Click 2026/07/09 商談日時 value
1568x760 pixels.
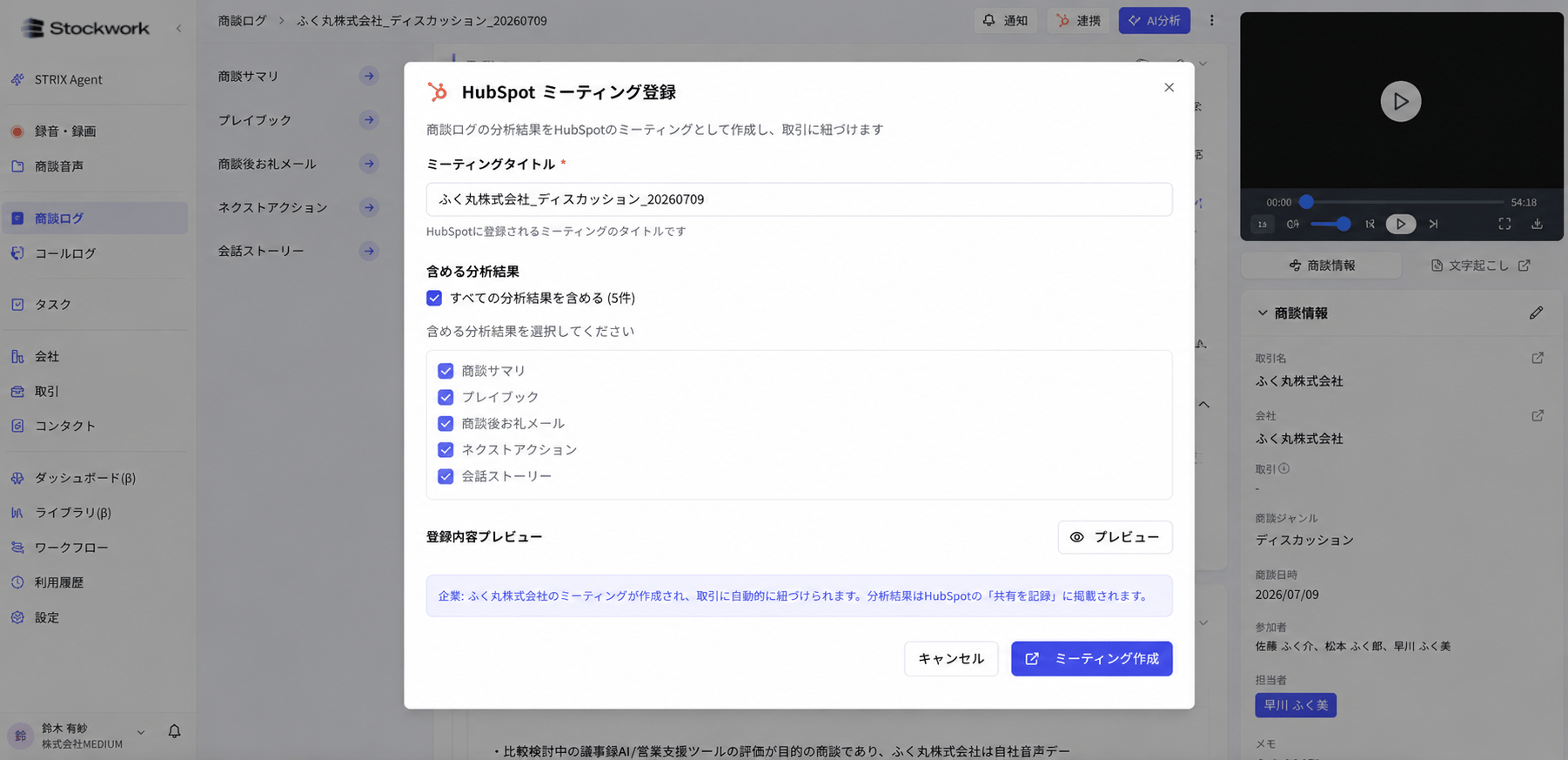click(1286, 595)
